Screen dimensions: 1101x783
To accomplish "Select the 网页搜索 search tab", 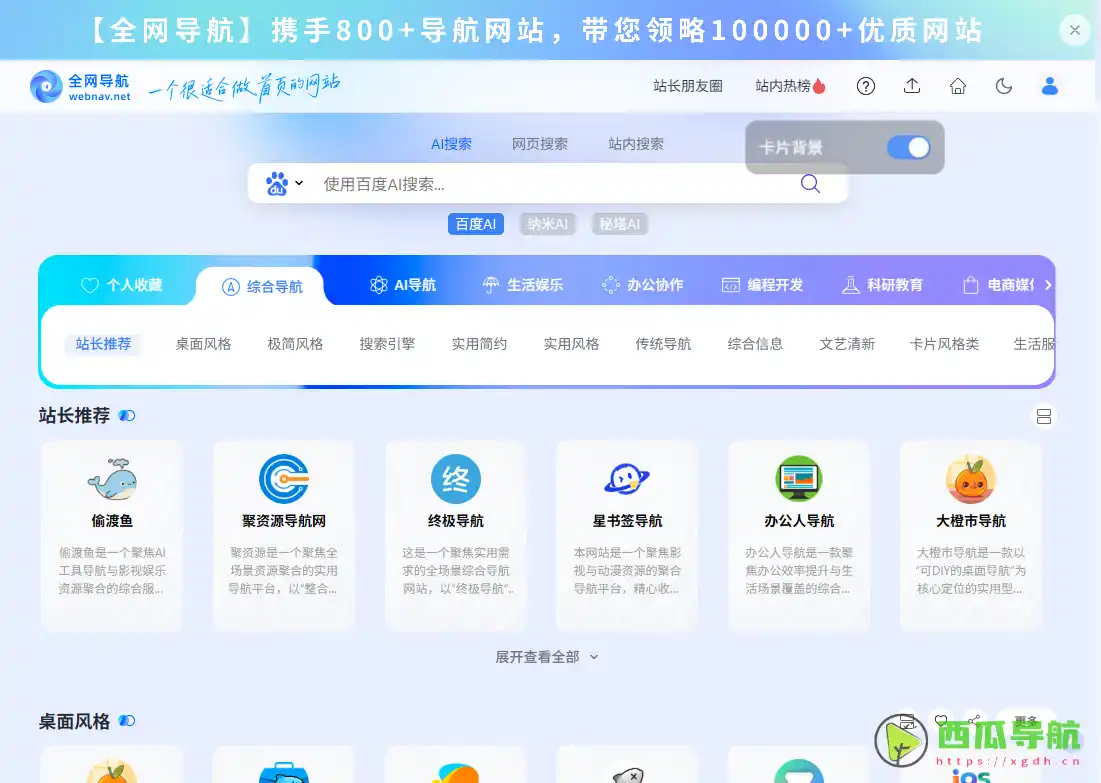I will click(x=539, y=143).
